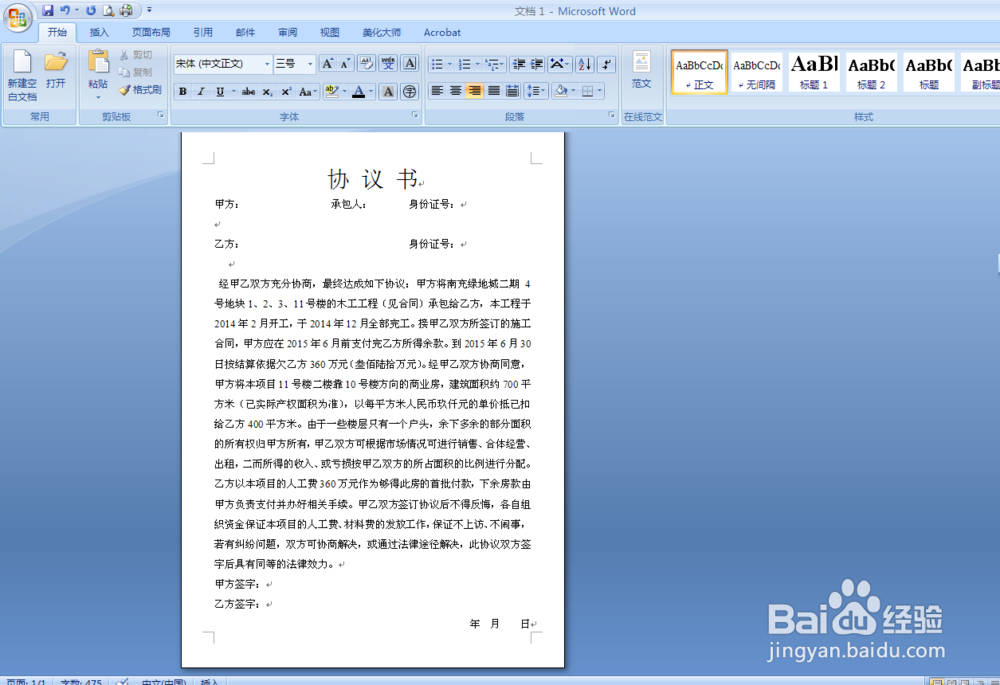Toggle bold formatting on selected text
The height and width of the screenshot is (685, 1000).
[183, 91]
